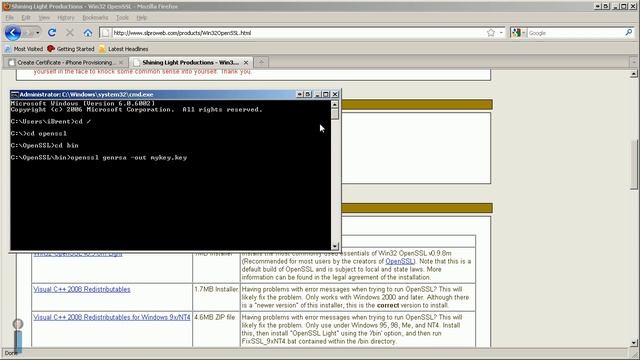The image size is (640, 360).
Task: Click the Firefox Back button
Action: (x=13, y=33)
